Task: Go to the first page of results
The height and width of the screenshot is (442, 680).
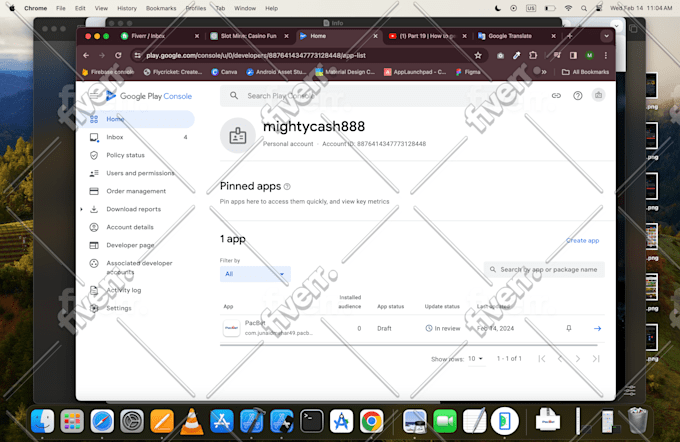Action: point(542,359)
